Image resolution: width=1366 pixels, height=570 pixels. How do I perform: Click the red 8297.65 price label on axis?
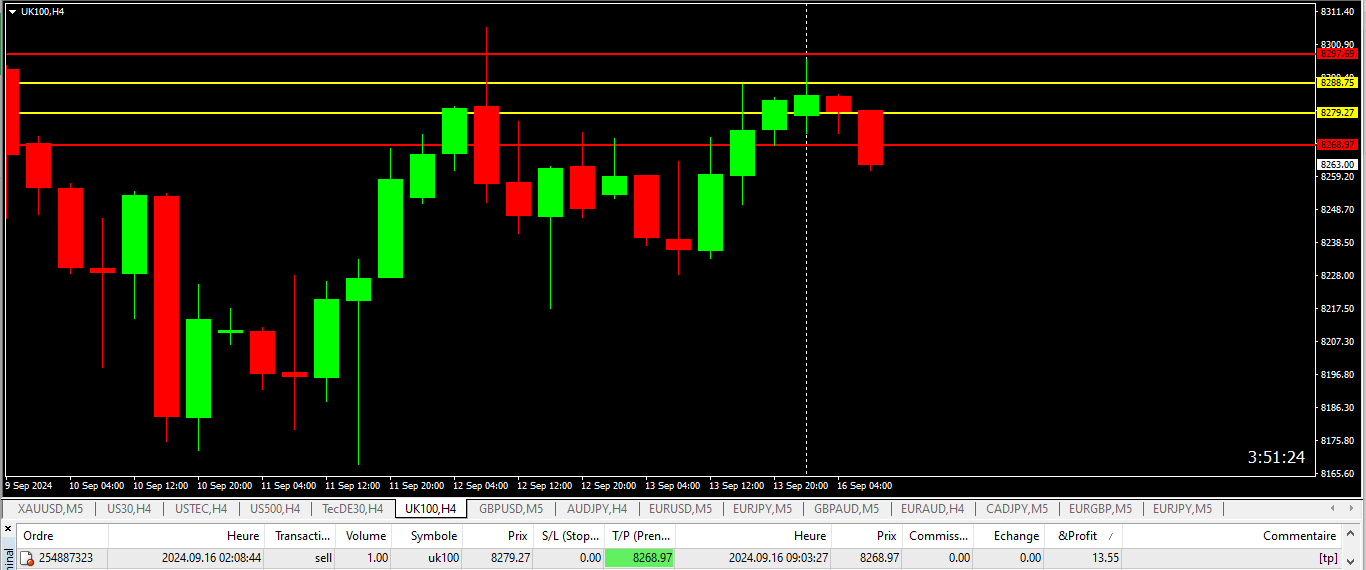tap(1337, 54)
